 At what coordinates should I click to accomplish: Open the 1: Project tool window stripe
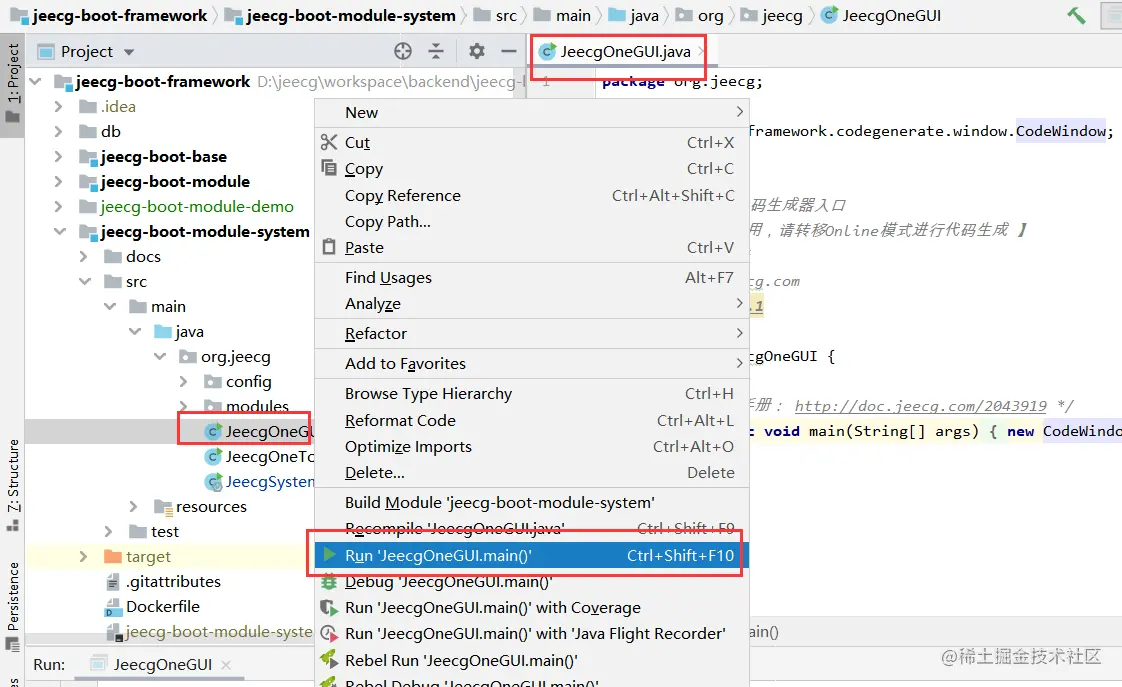(x=12, y=83)
